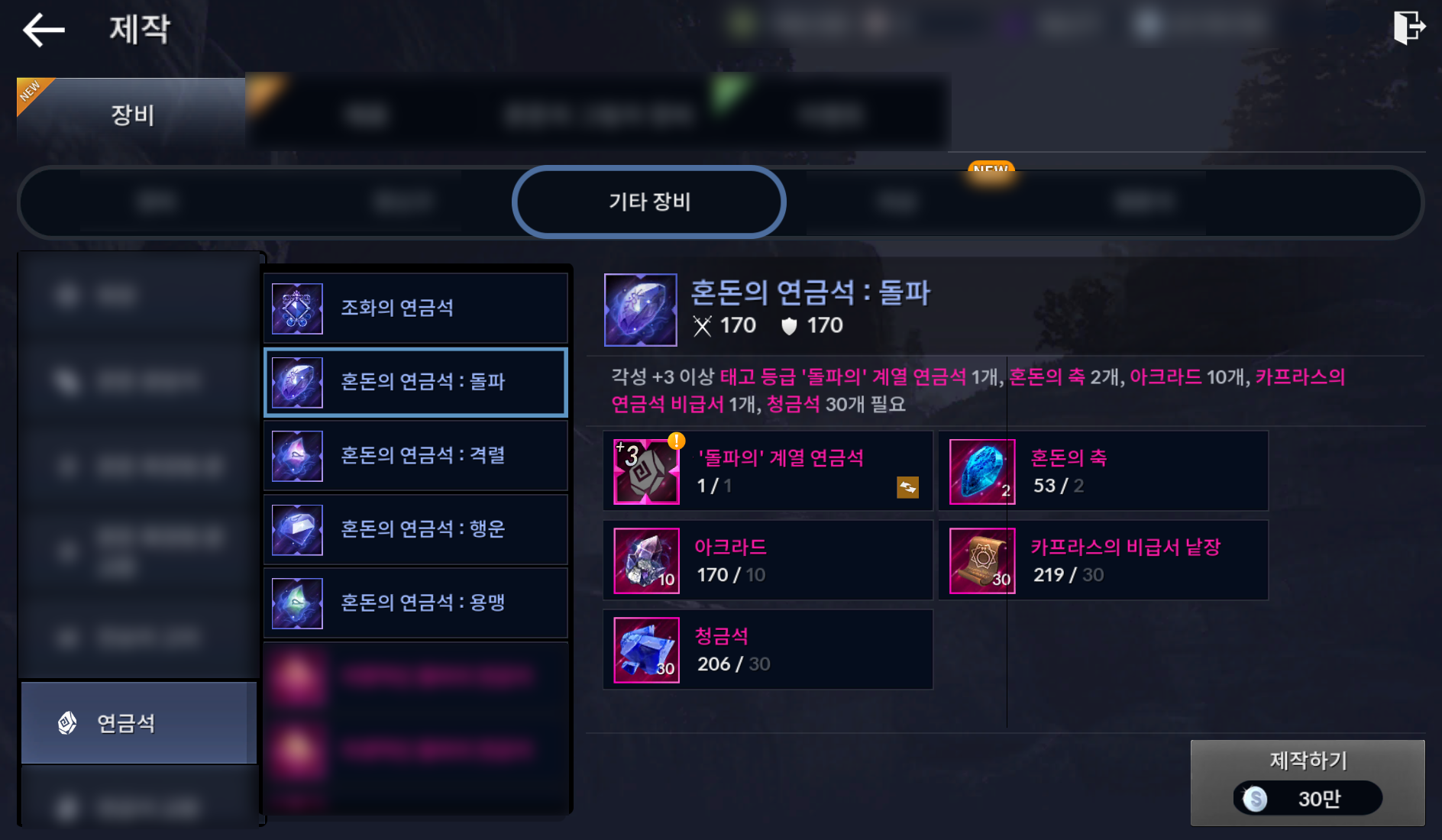Viewport: 1442px width, 840px height.
Task: Click the 혼돈의 연금석 : 돌파 header item icon
Action: (640, 310)
